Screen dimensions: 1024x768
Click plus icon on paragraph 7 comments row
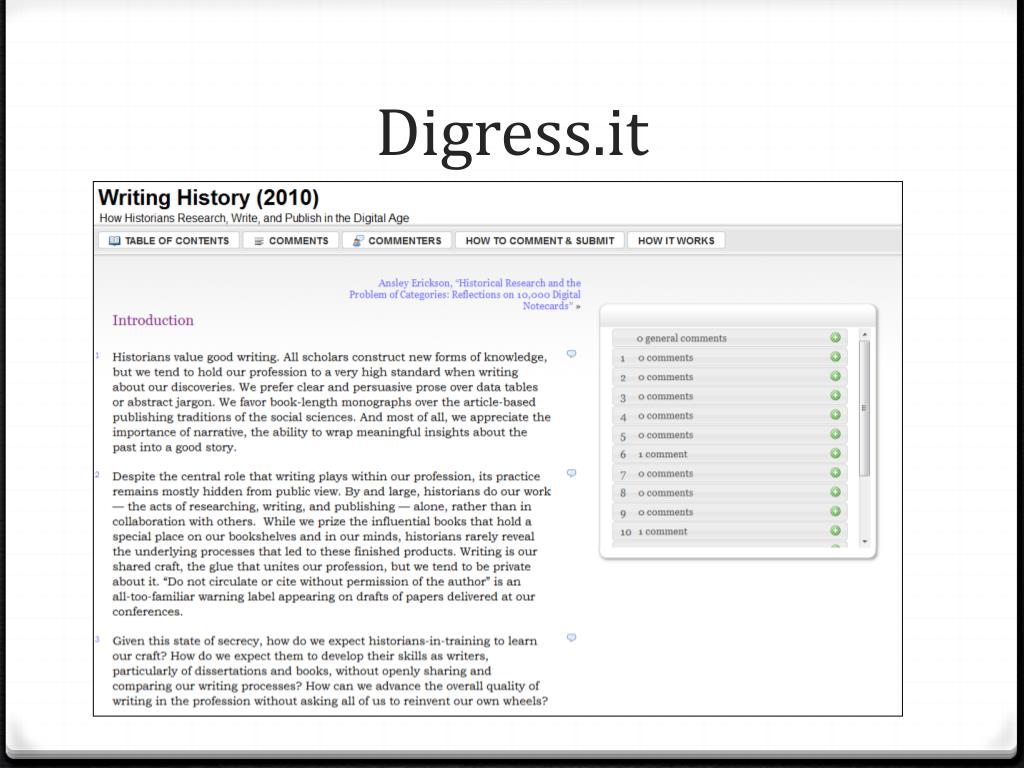(835, 473)
